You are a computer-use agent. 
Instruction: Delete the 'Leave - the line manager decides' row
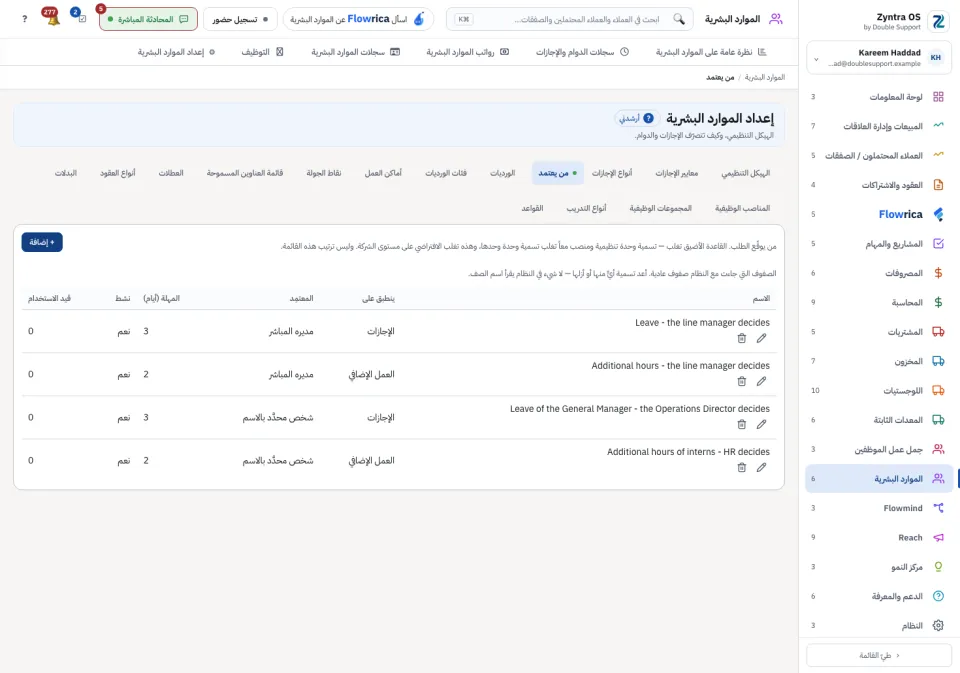pos(741,338)
